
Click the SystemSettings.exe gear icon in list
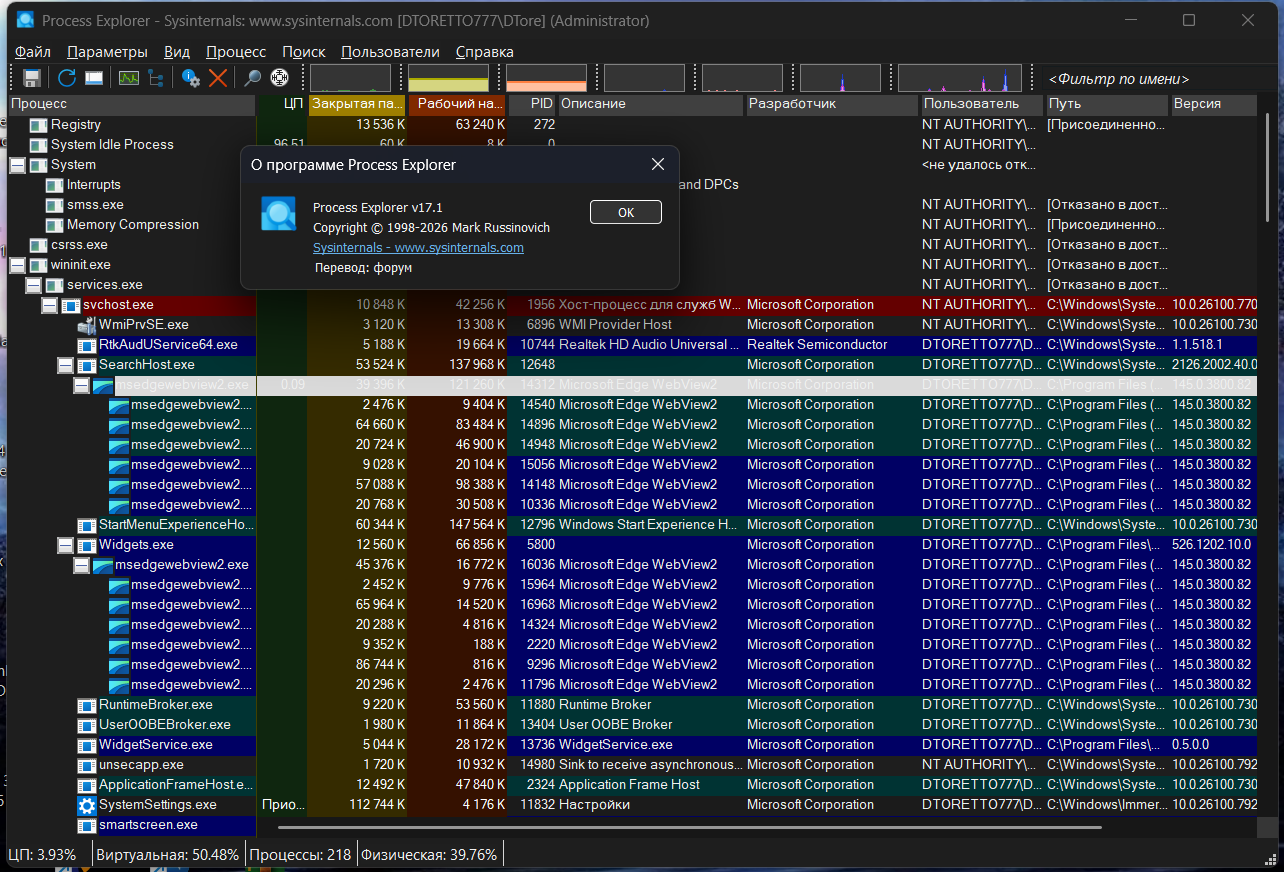(87, 805)
